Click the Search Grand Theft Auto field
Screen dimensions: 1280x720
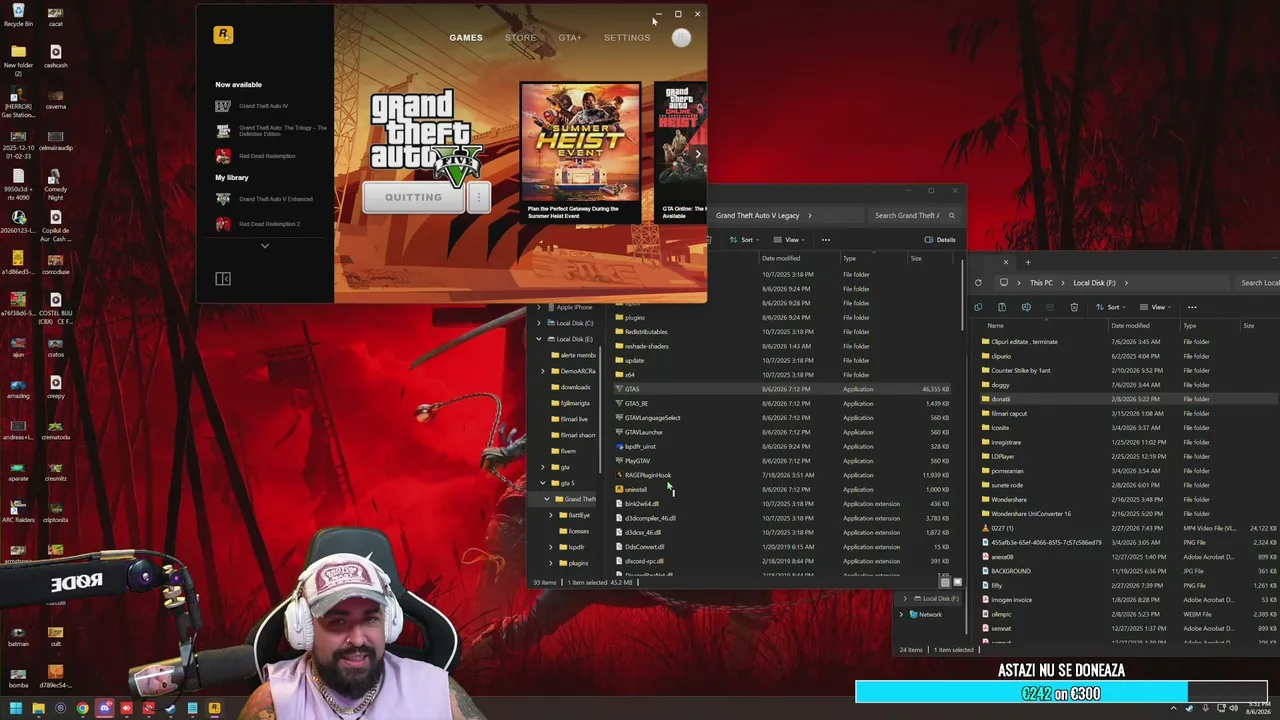point(913,215)
